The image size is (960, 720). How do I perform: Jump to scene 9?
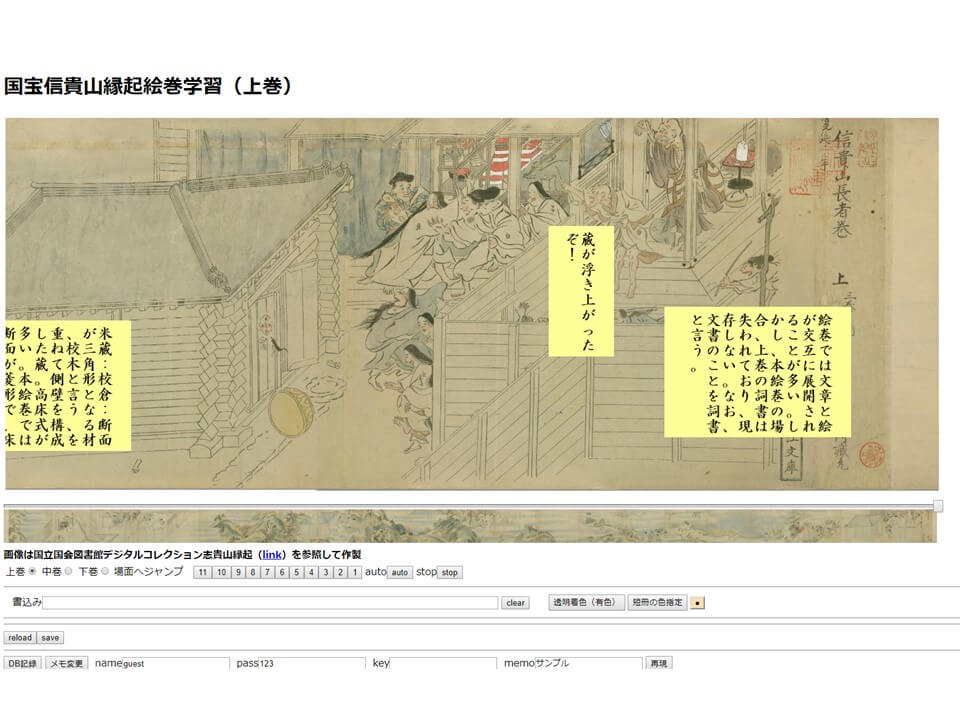[x=238, y=572]
